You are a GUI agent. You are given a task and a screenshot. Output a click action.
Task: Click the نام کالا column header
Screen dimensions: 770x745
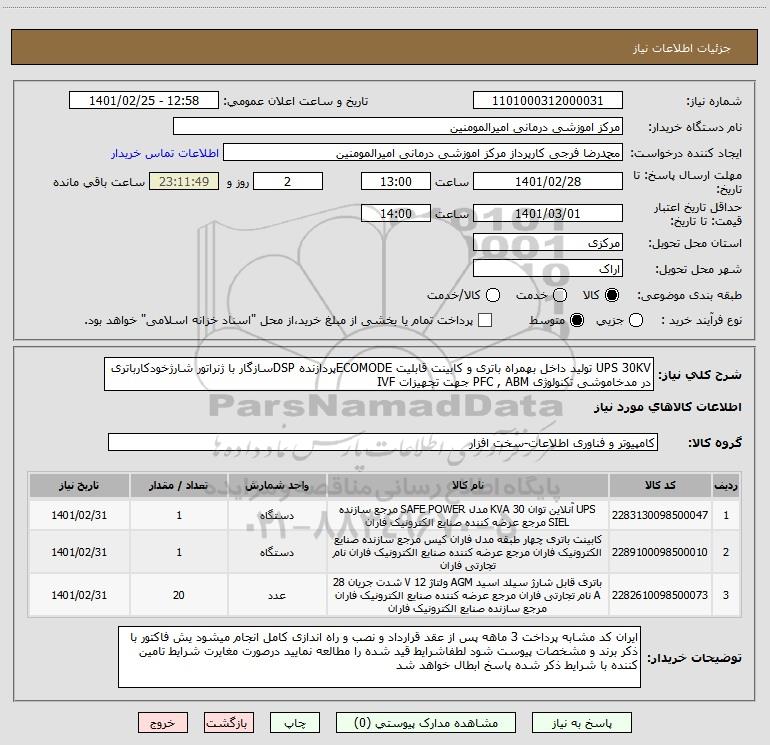468,485
